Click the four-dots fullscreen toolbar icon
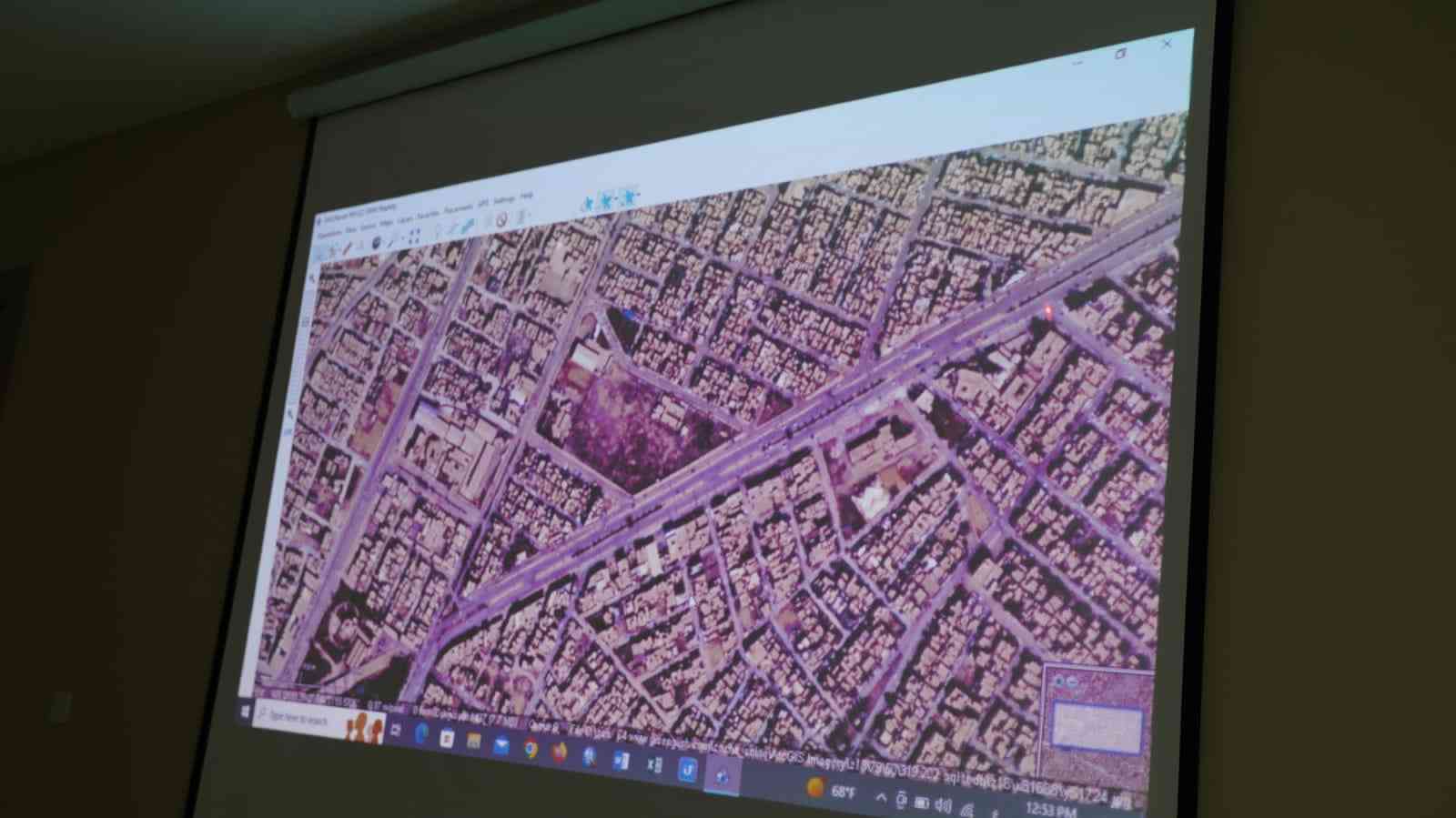 (414, 236)
